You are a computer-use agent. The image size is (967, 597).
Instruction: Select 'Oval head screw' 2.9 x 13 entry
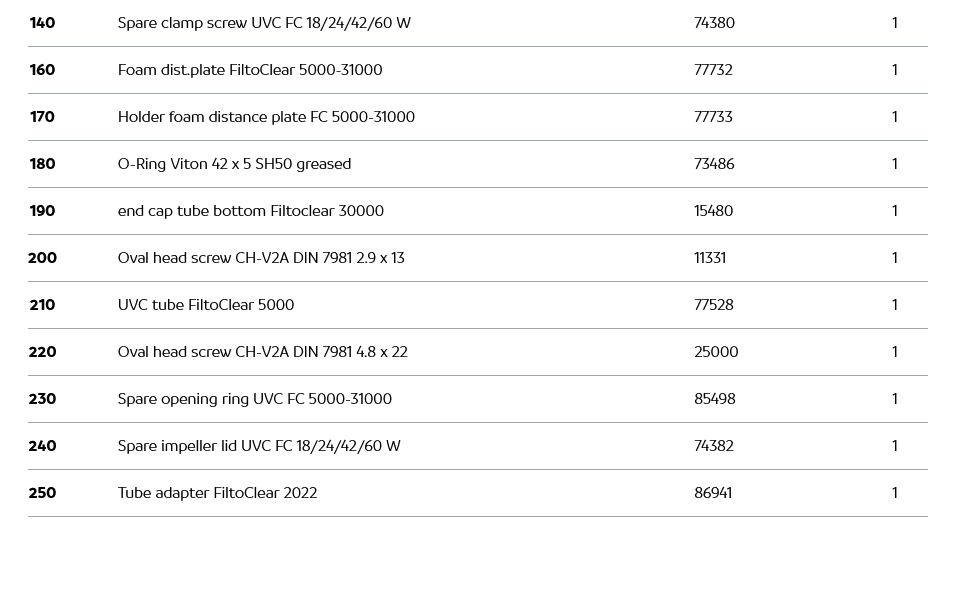(261, 258)
